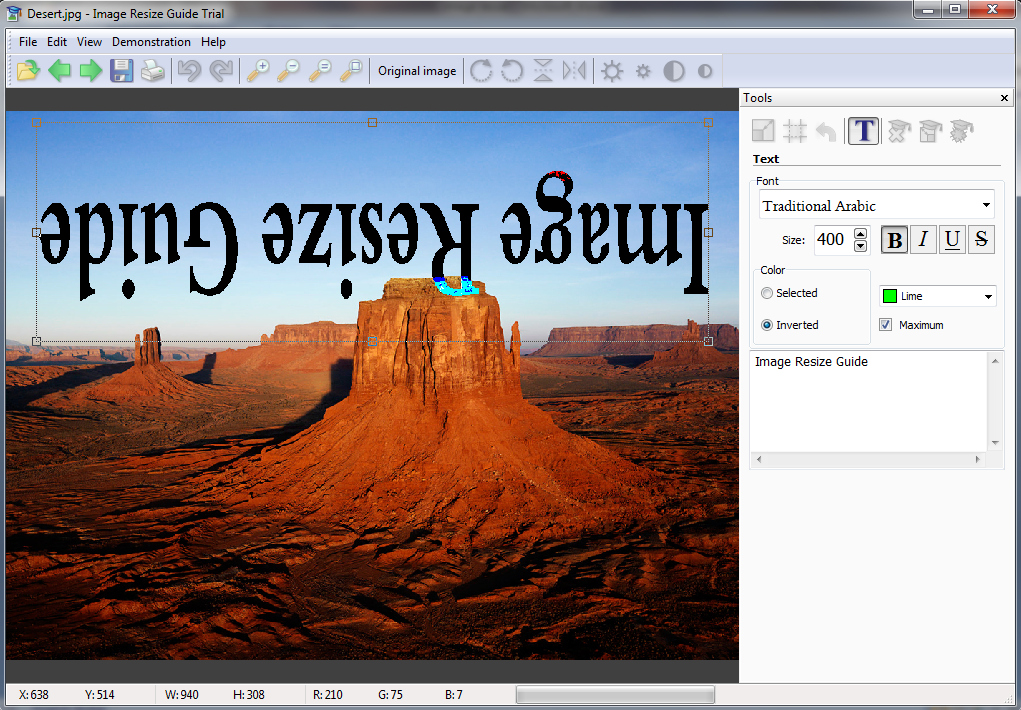1021x710 pixels.
Task: Select the Text tool in the Tools panel
Action: tap(864, 131)
